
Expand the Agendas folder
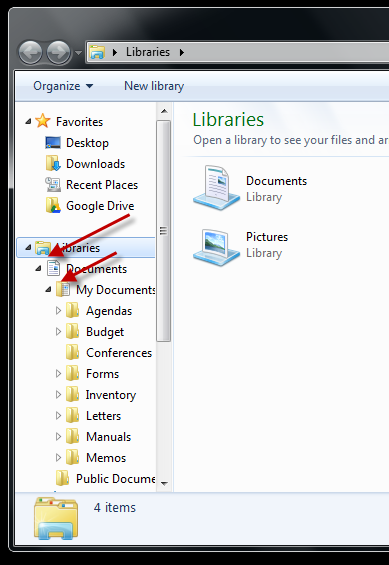point(58,311)
